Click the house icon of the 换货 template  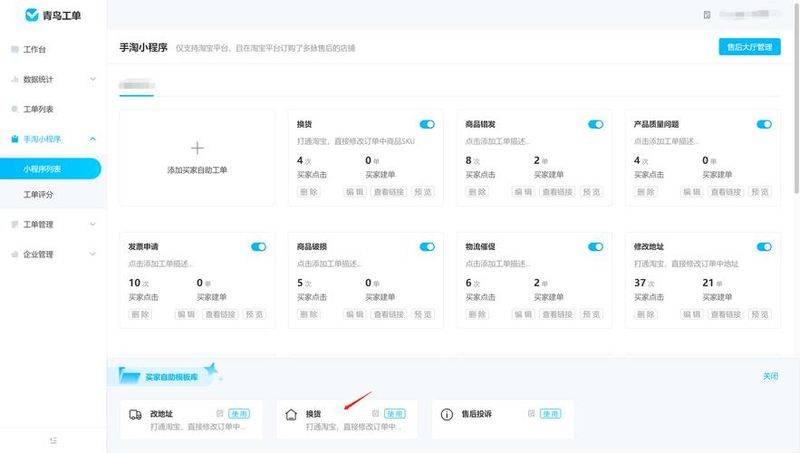coord(291,414)
